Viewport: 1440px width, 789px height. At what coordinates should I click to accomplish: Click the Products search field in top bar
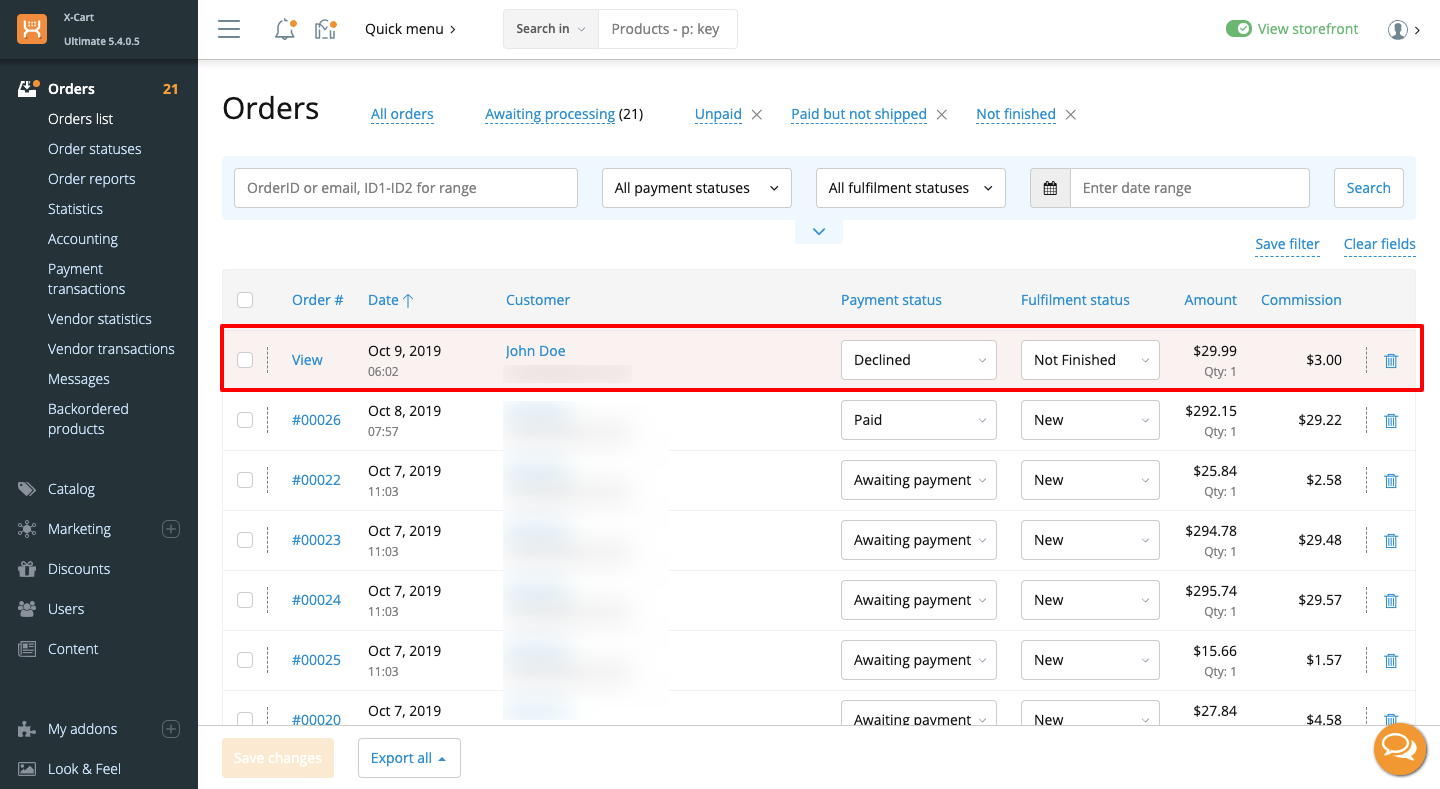click(667, 29)
